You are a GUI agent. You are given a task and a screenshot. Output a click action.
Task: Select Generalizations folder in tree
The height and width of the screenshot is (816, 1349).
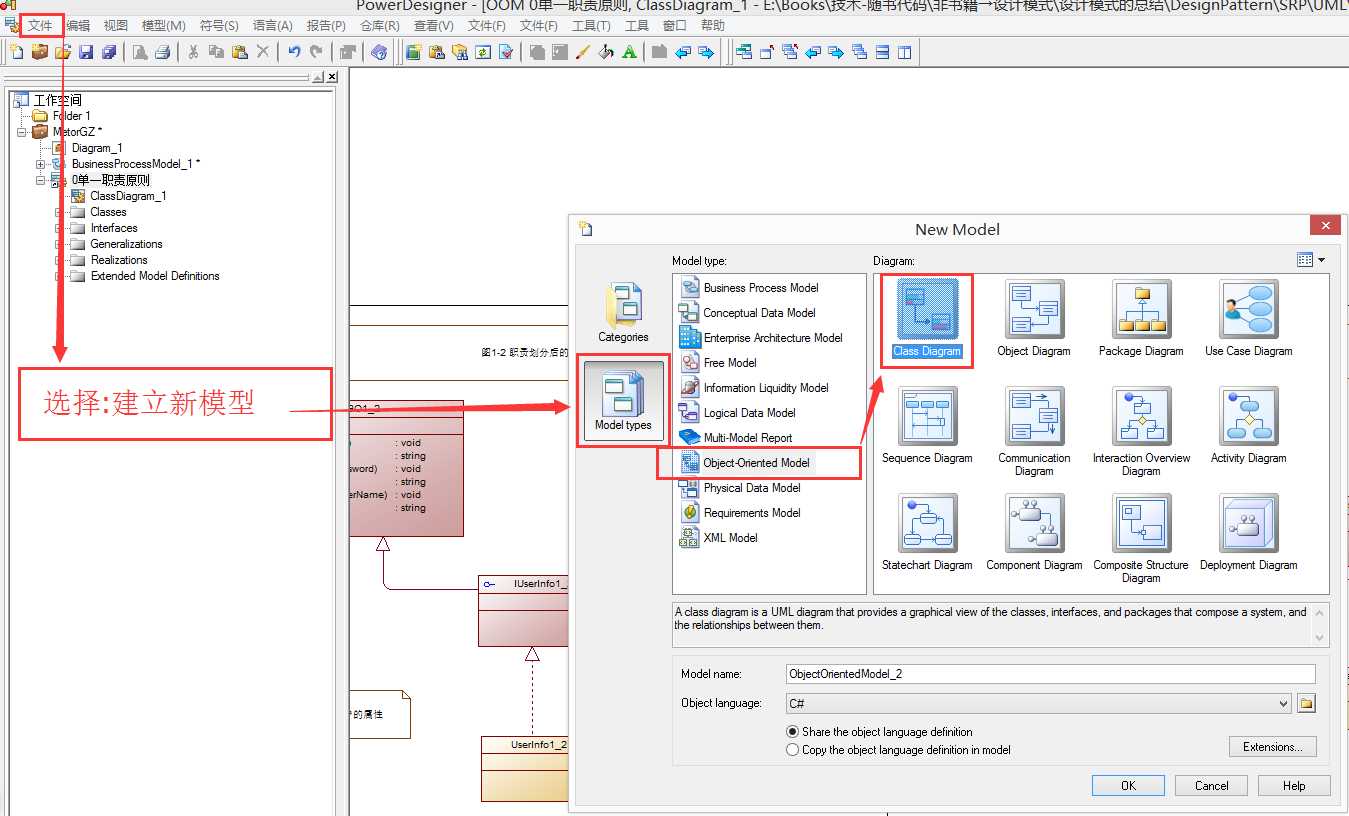(x=116, y=244)
